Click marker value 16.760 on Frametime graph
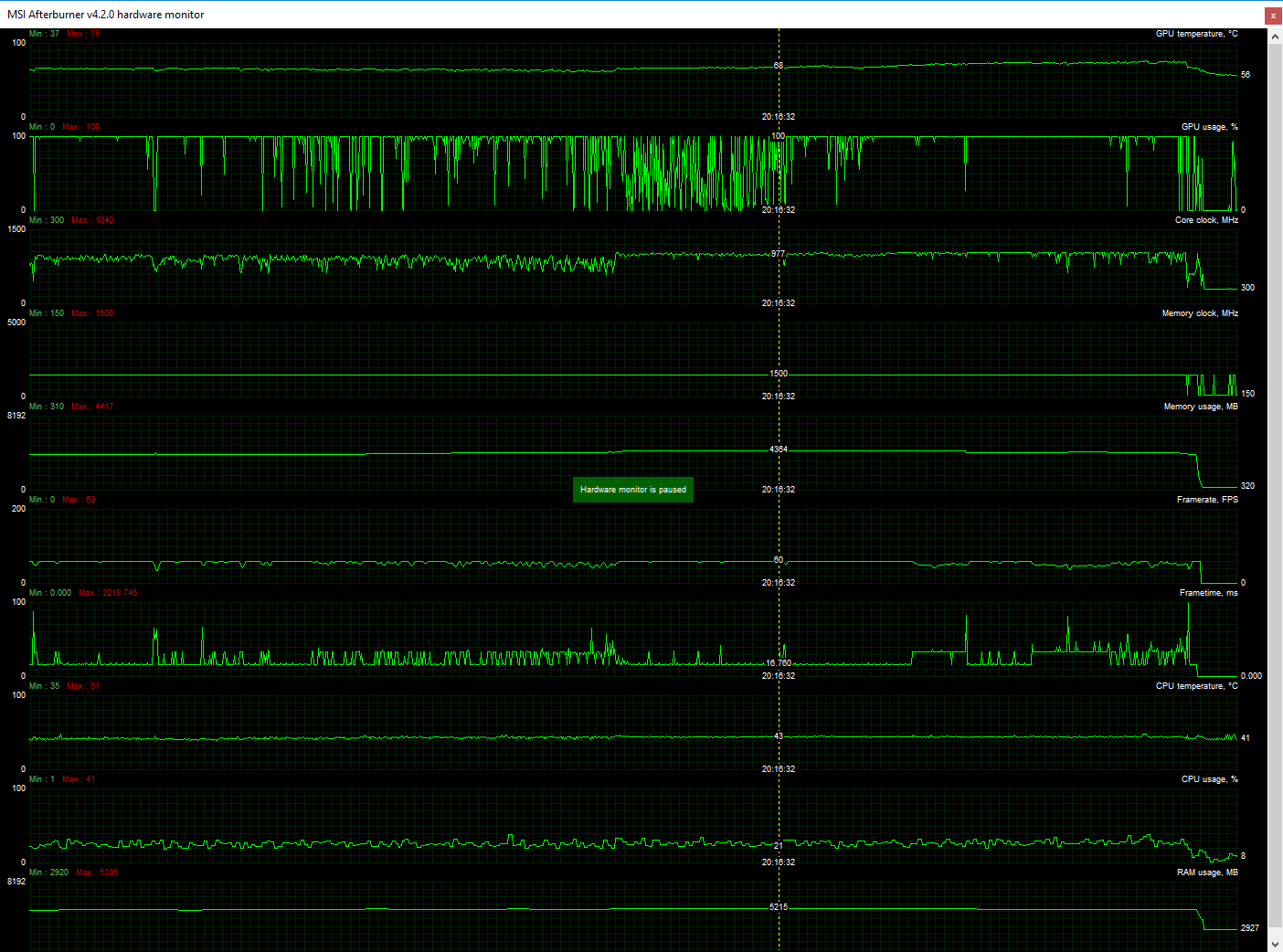The width and height of the screenshot is (1283, 952). [779, 663]
